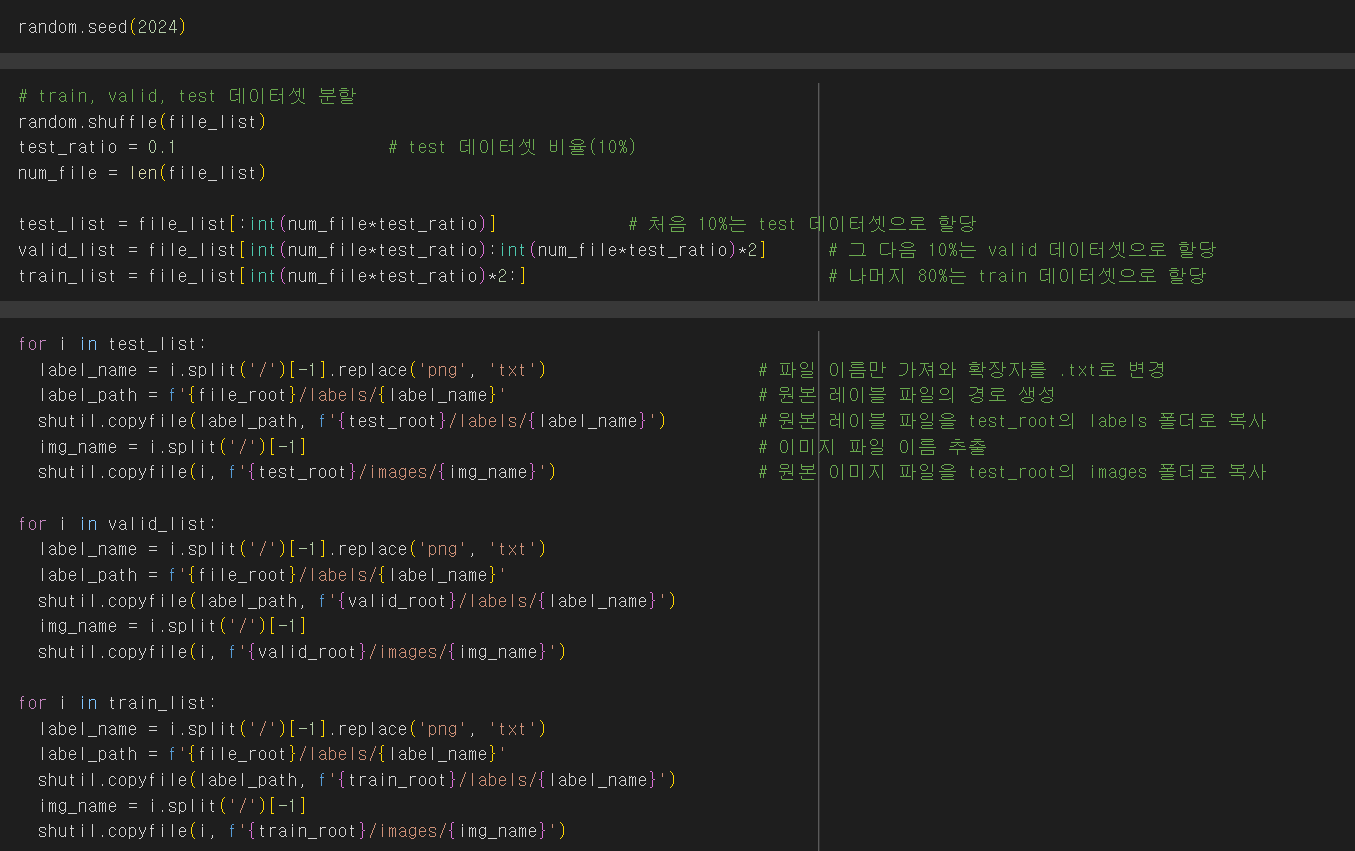1355x851 pixels.
Task: Click the 'test_list = file_list[...]' assignment
Action: [x=257, y=224]
